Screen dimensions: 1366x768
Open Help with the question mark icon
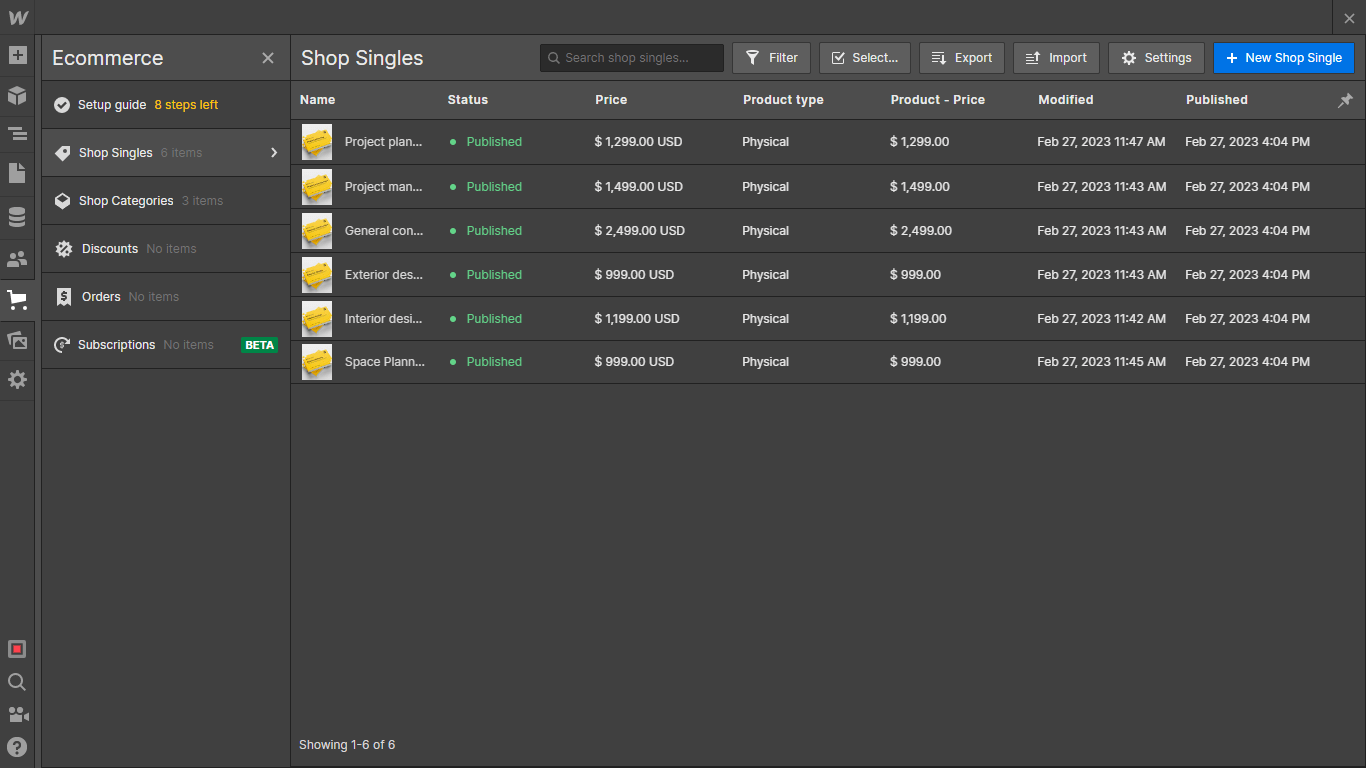click(16, 747)
